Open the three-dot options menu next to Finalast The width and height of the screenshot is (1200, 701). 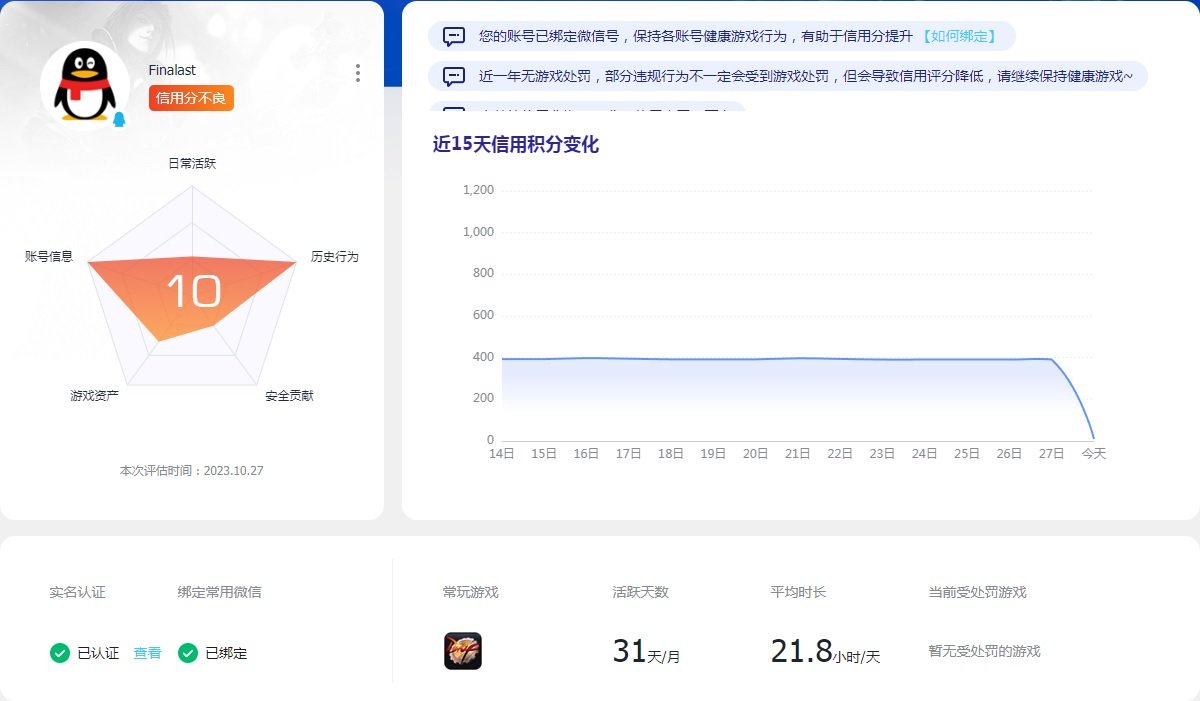click(357, 72)
